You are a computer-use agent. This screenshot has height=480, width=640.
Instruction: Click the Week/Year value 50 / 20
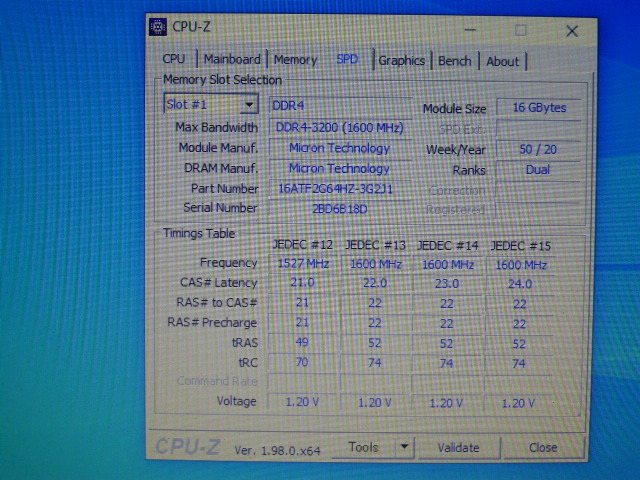pos(538,149)
